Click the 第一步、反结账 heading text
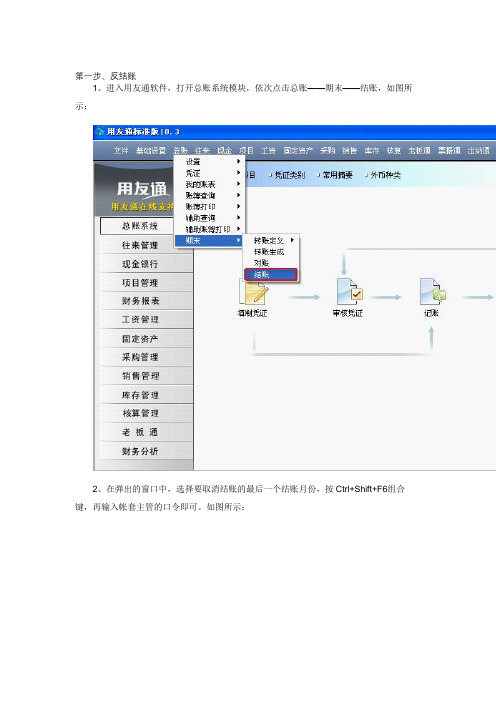Image resolution: width=496 pixels, height=702 pixels. (x=105, y=76)
